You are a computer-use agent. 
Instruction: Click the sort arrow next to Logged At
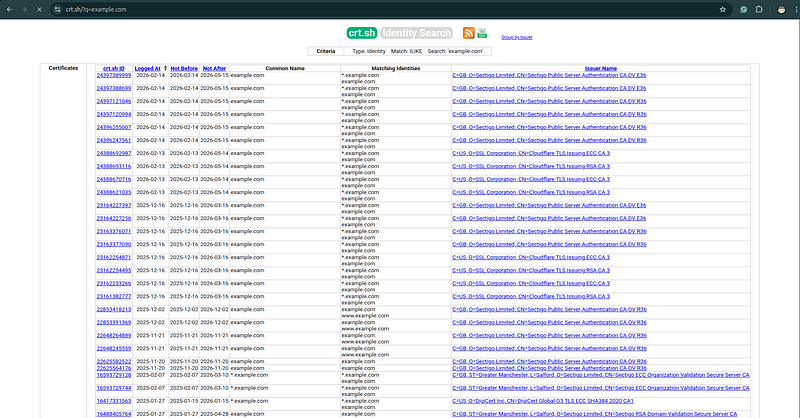[x=165, y=68]
